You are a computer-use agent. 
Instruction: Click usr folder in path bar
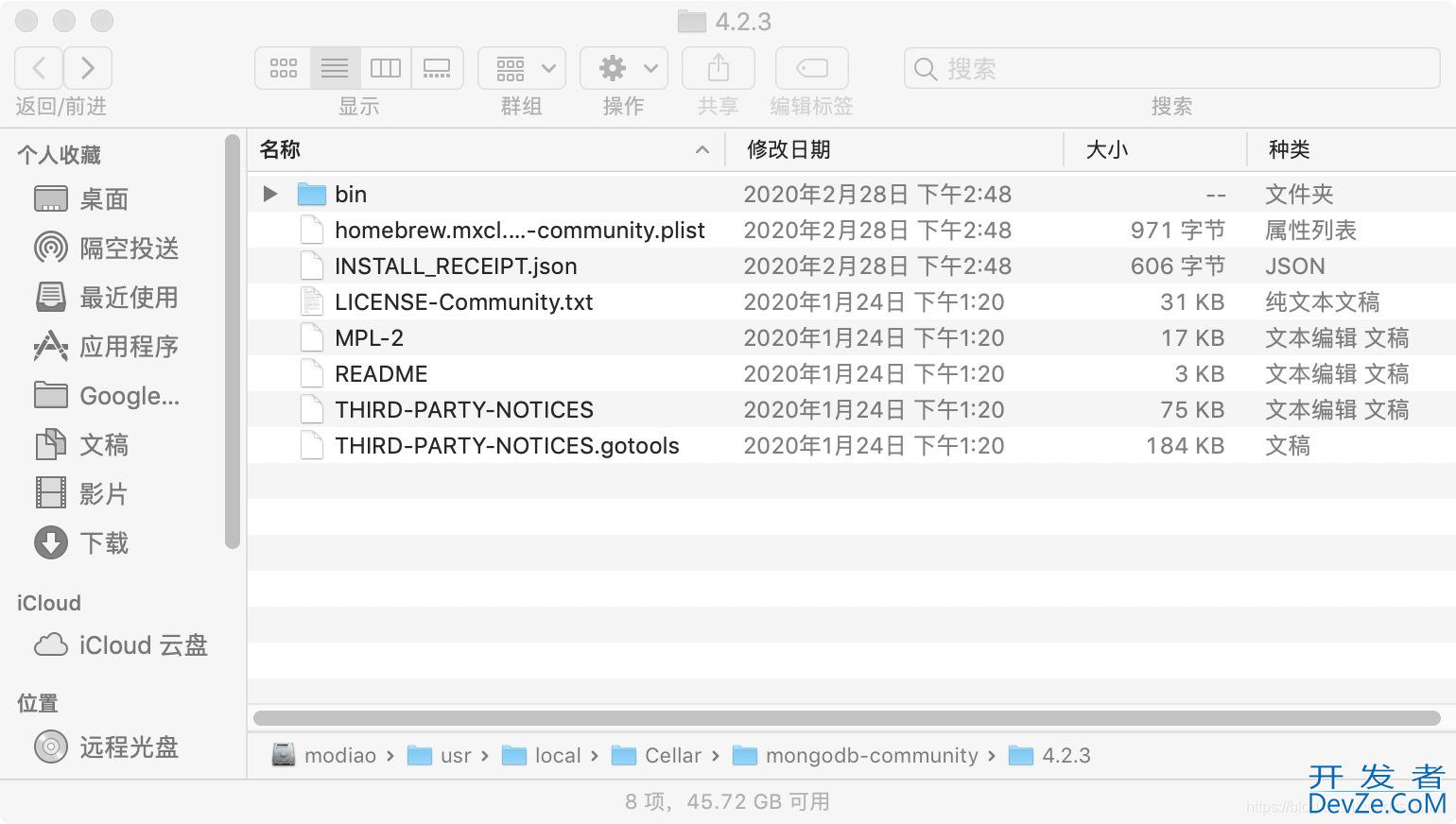(x=440, y=755)
